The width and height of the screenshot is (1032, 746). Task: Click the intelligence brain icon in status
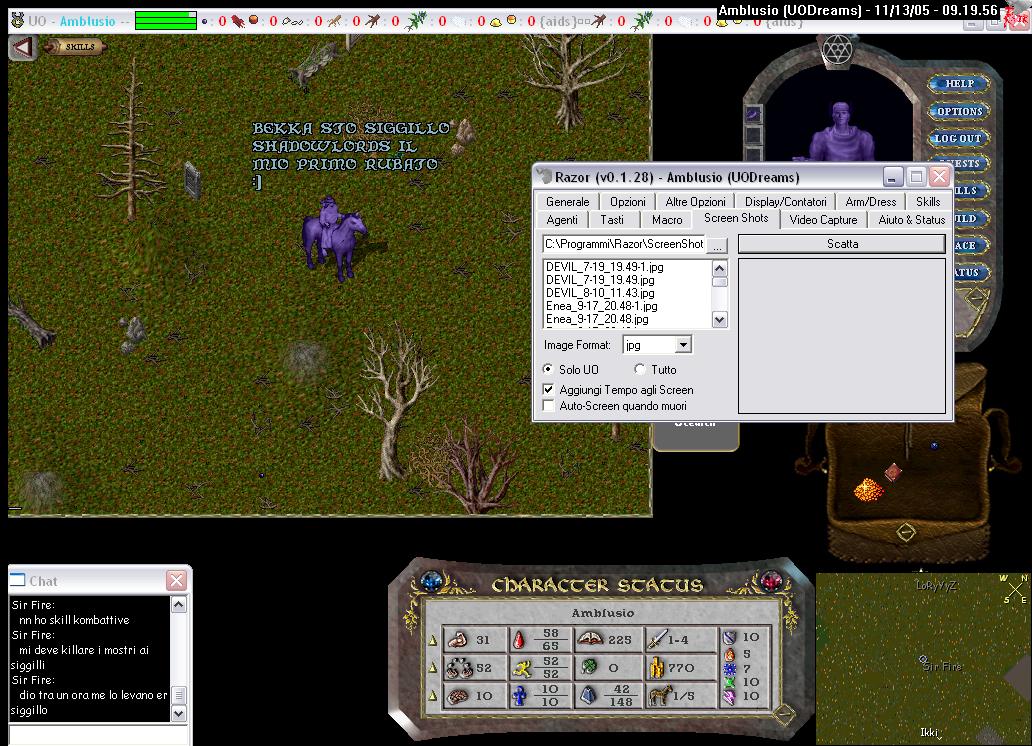tap(458, 696)
